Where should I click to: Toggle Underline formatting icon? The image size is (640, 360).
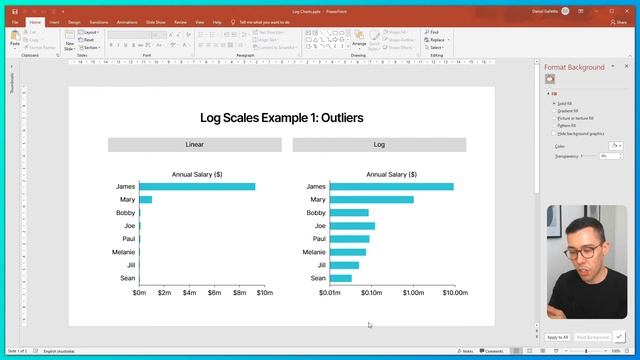click(126, 45)
